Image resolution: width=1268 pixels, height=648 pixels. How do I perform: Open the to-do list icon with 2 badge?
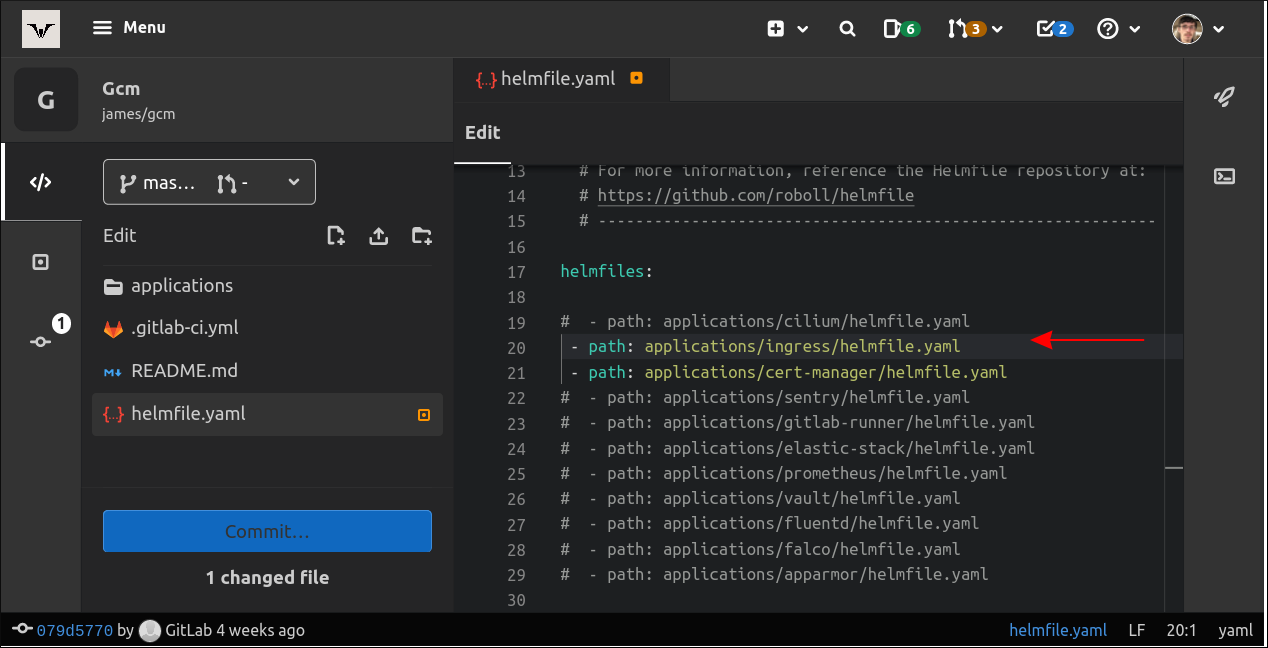[x=1054, y=29]
